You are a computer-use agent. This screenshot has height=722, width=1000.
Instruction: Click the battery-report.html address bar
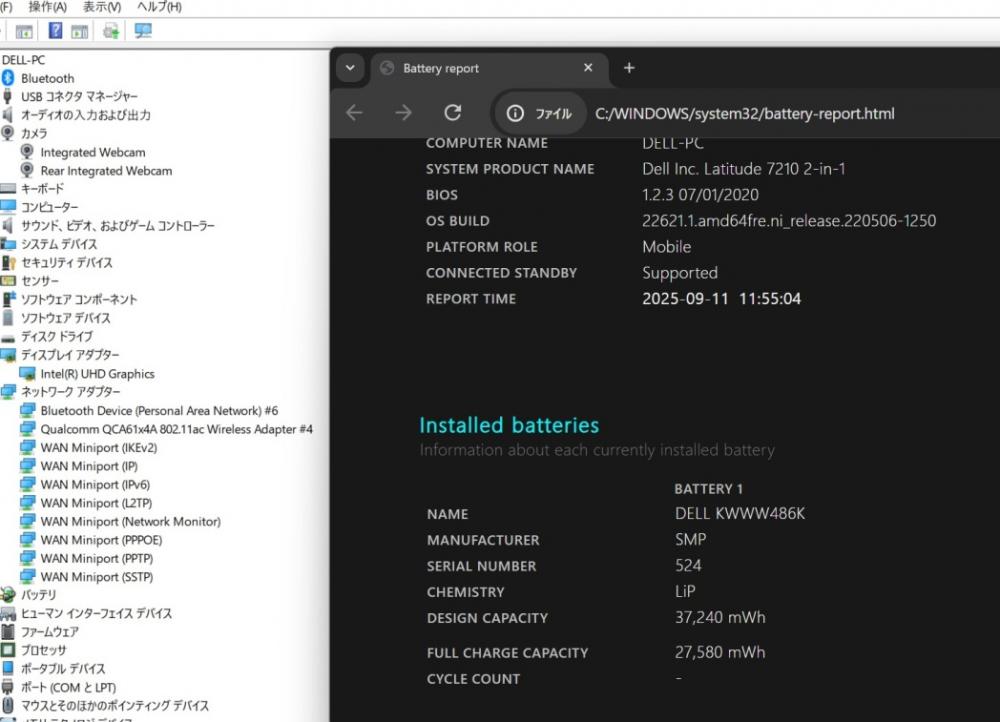(744, 114)
